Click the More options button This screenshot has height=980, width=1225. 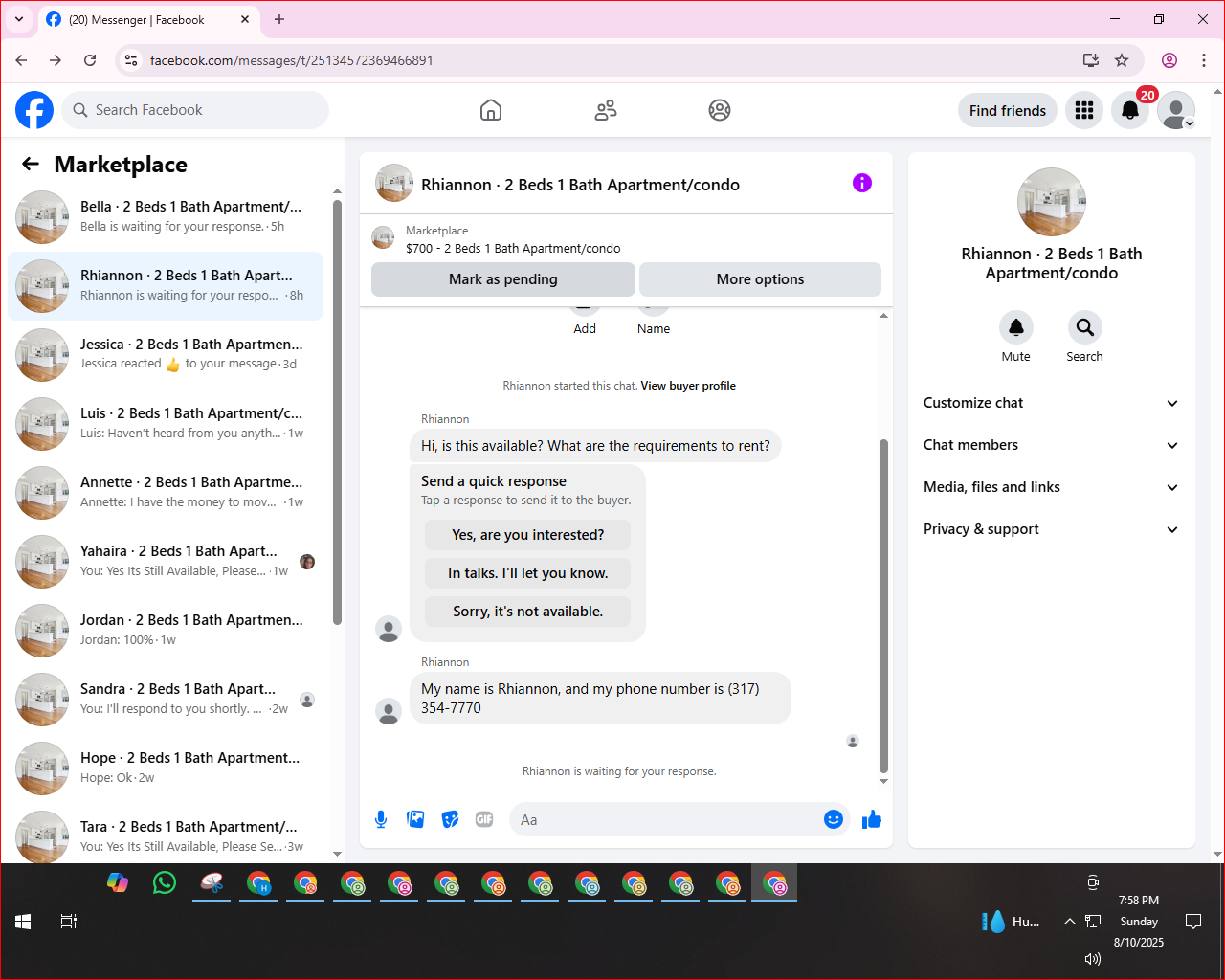760,279
